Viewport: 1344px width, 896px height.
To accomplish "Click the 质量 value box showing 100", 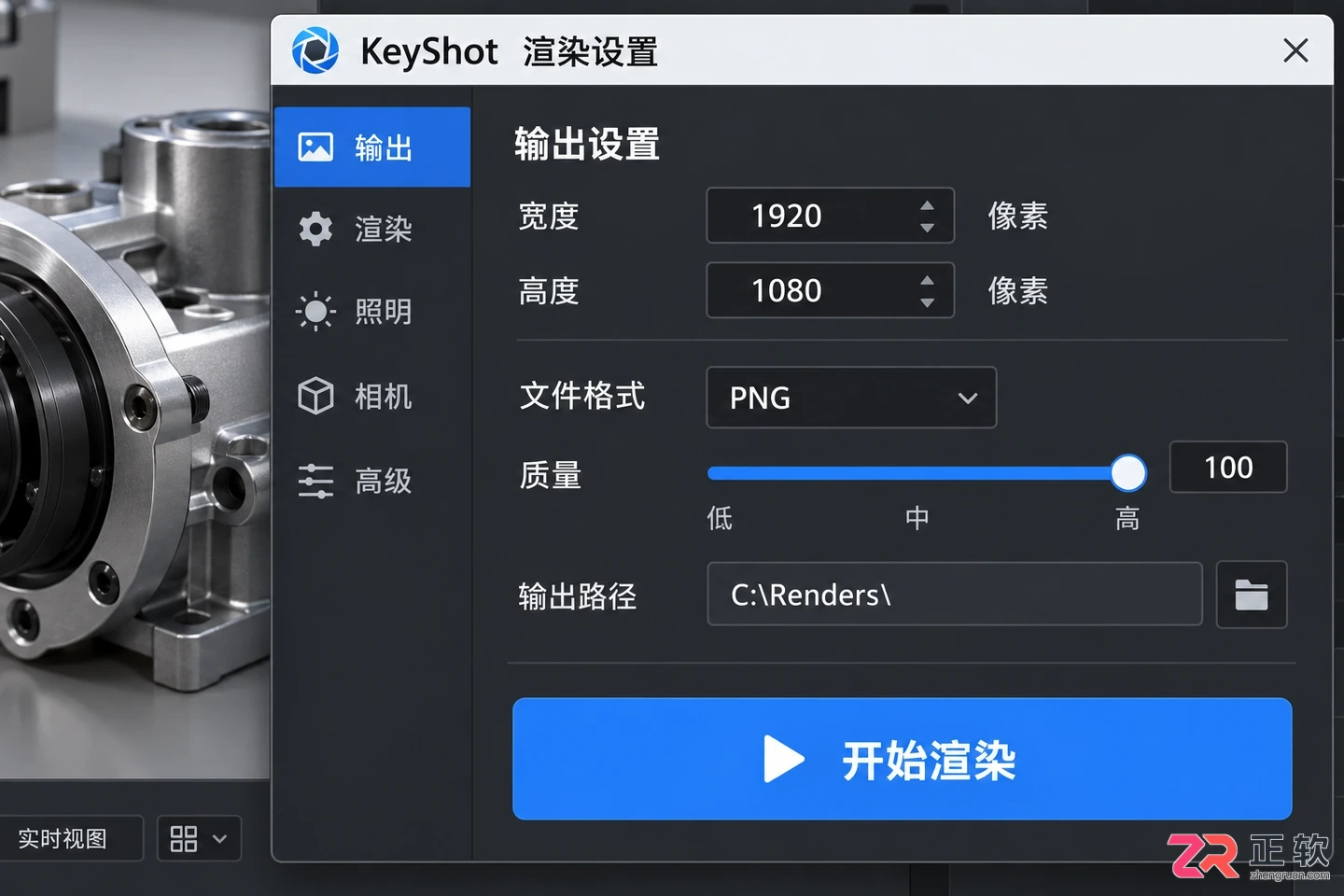I will pos(1228,467).
